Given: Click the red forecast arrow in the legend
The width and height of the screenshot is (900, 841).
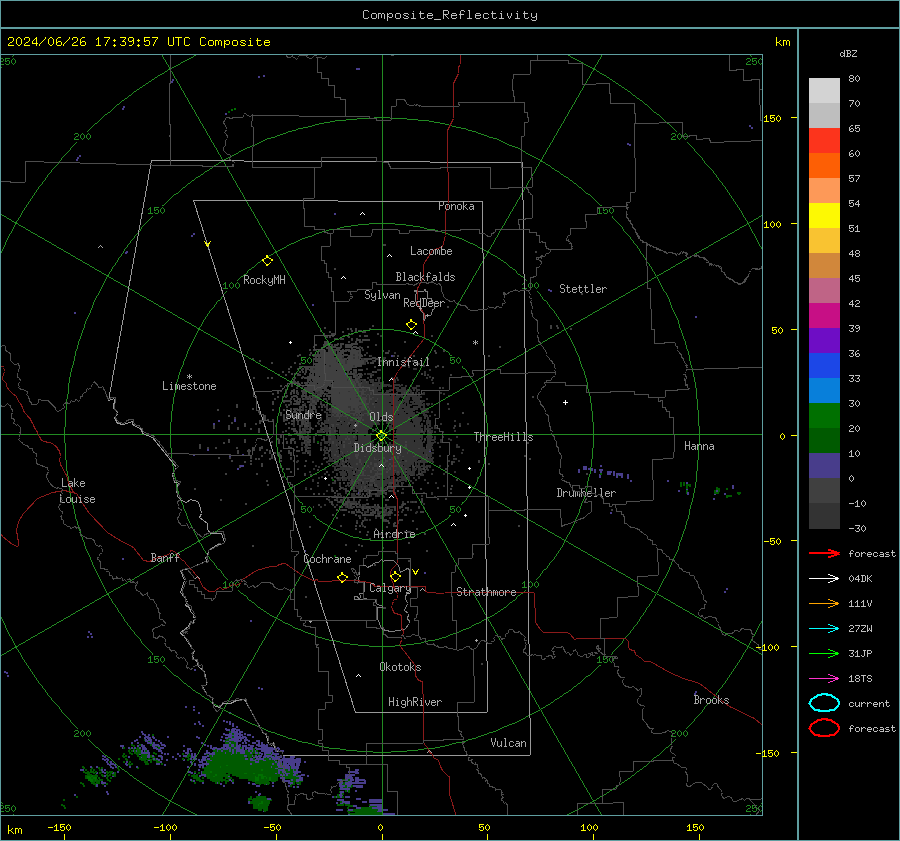Looking at the screenshot, I should [824, 553].
